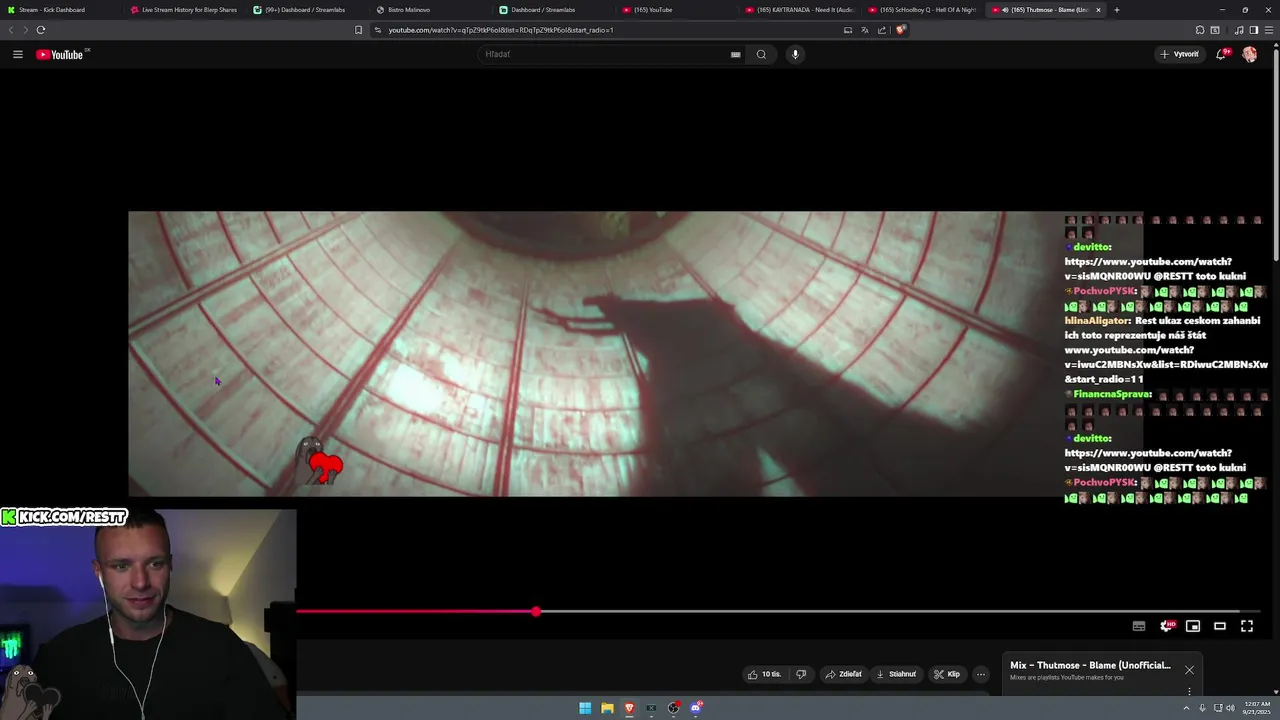Viewport: 1280px width, 720px height.
Task: Go to the YouTube home logo
Action: pos(60,54)
